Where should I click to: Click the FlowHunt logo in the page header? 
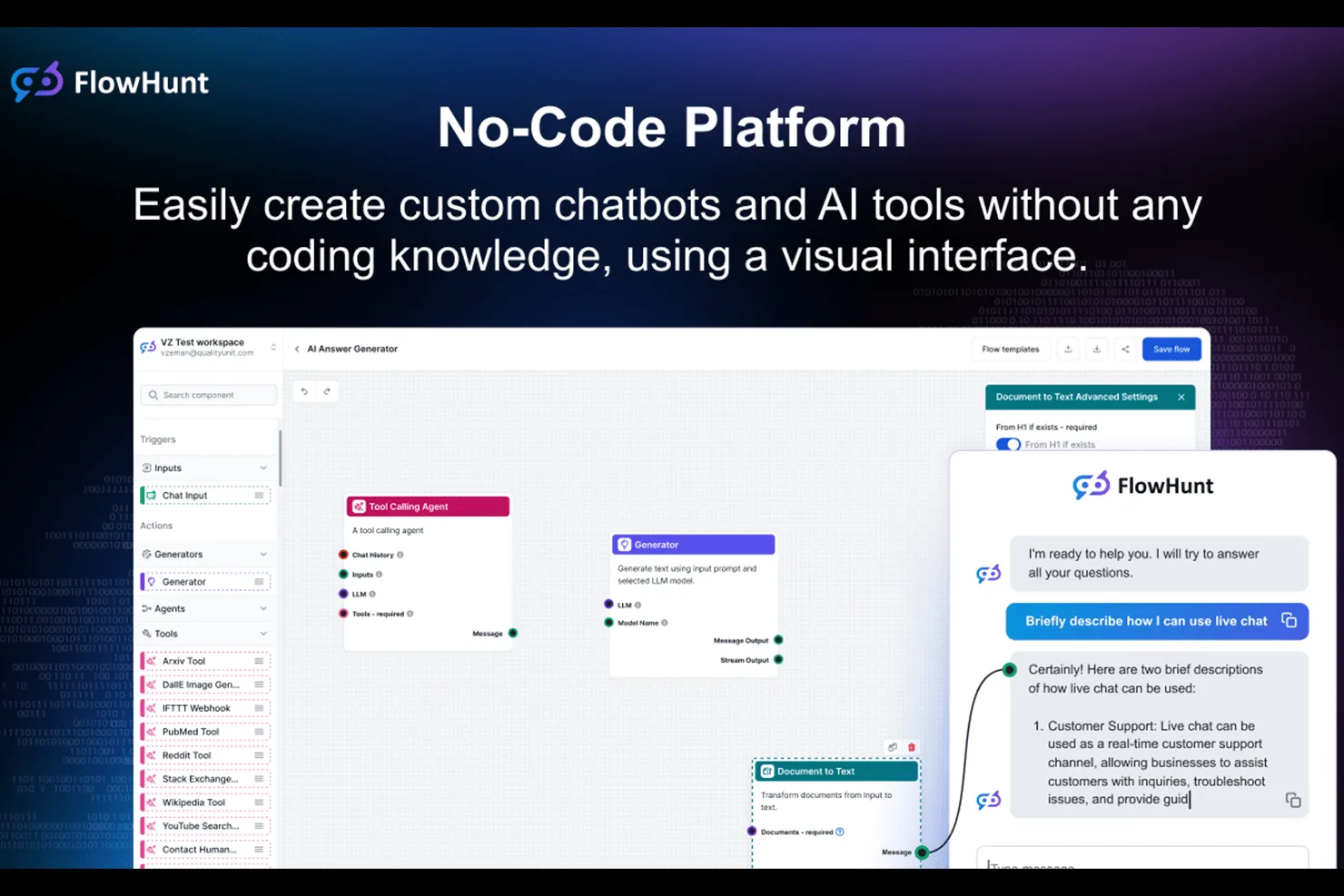[110, 82]
